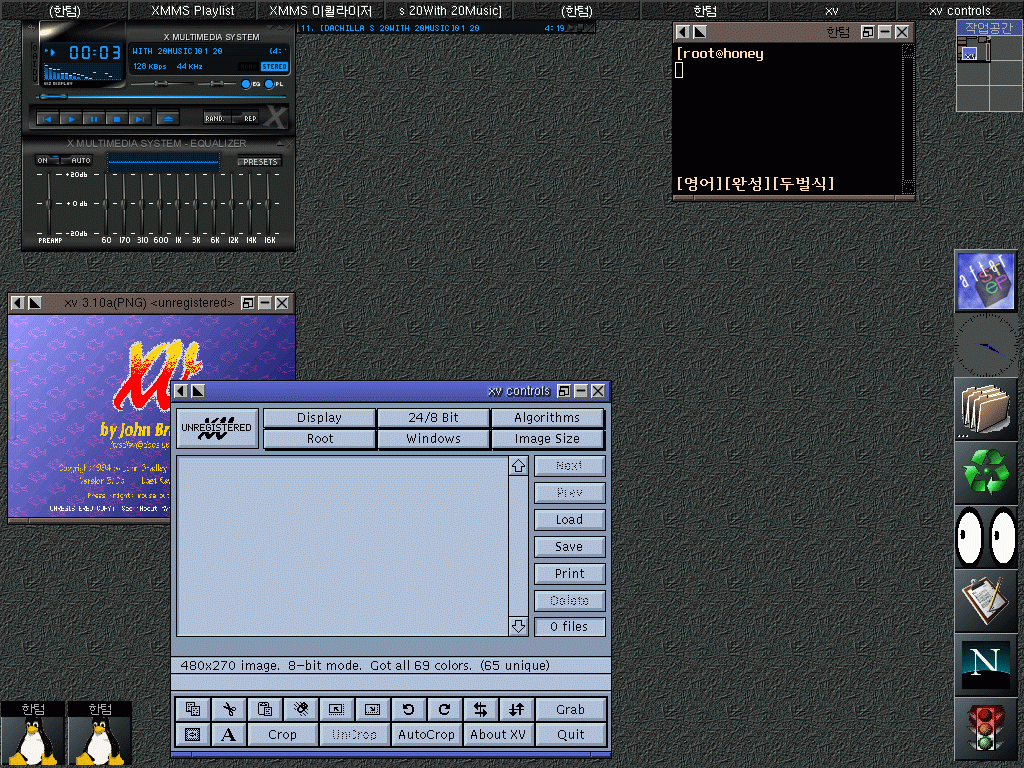
Task: Click the Grab button in xv controls
Action: click(570, 709)
